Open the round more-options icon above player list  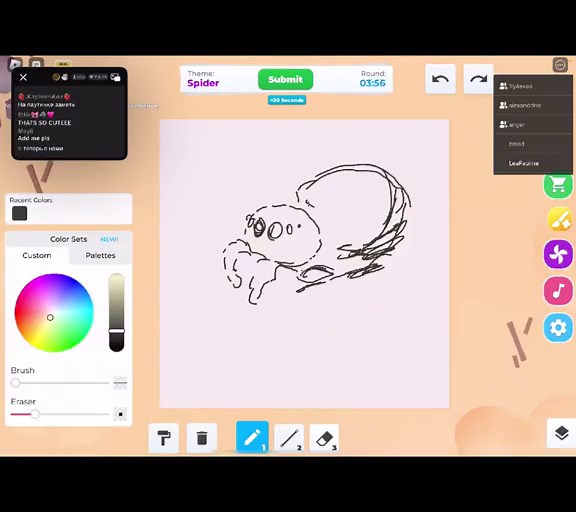pos(560,65)
